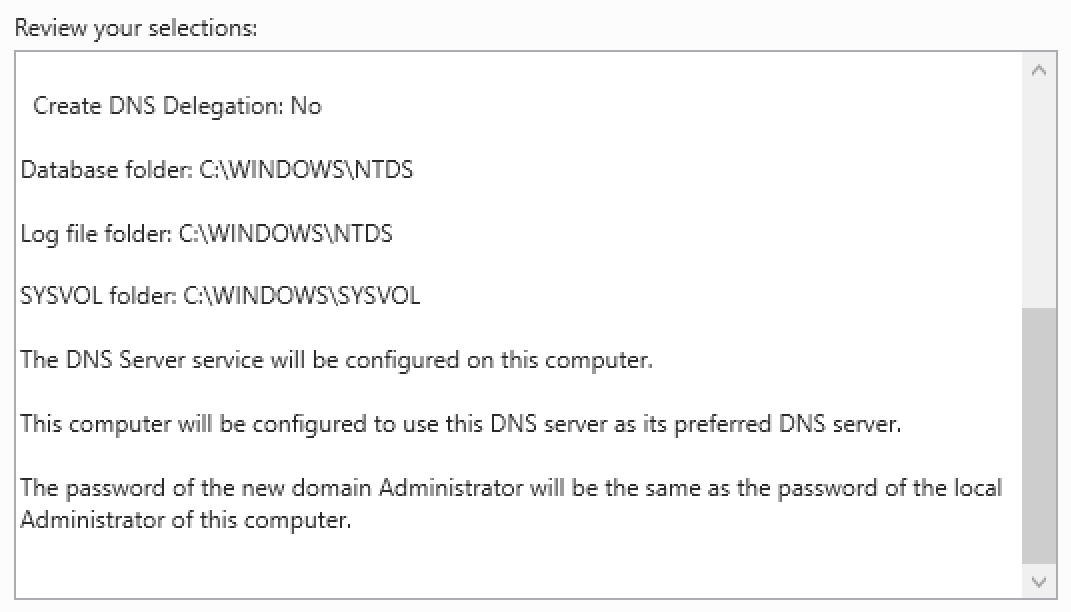Click the Log file folder path C:\WINDOWS\NTDS
Screen dimensions: 1071x612
[285, 234]
